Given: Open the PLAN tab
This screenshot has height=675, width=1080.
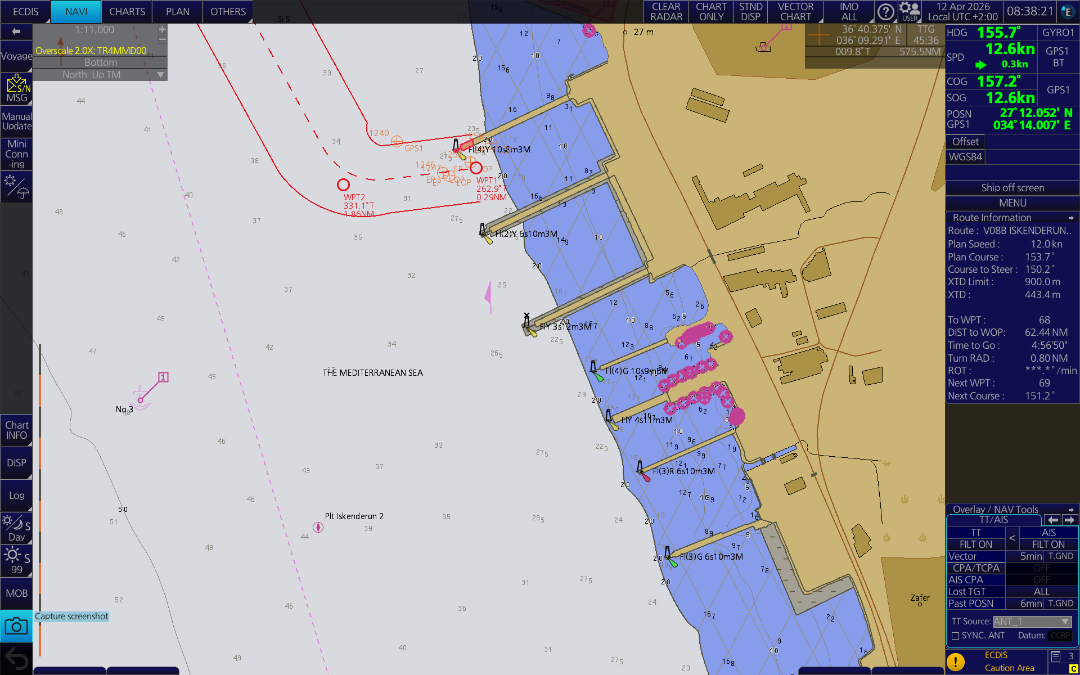Looking at the screenshot, I should 177,12.
